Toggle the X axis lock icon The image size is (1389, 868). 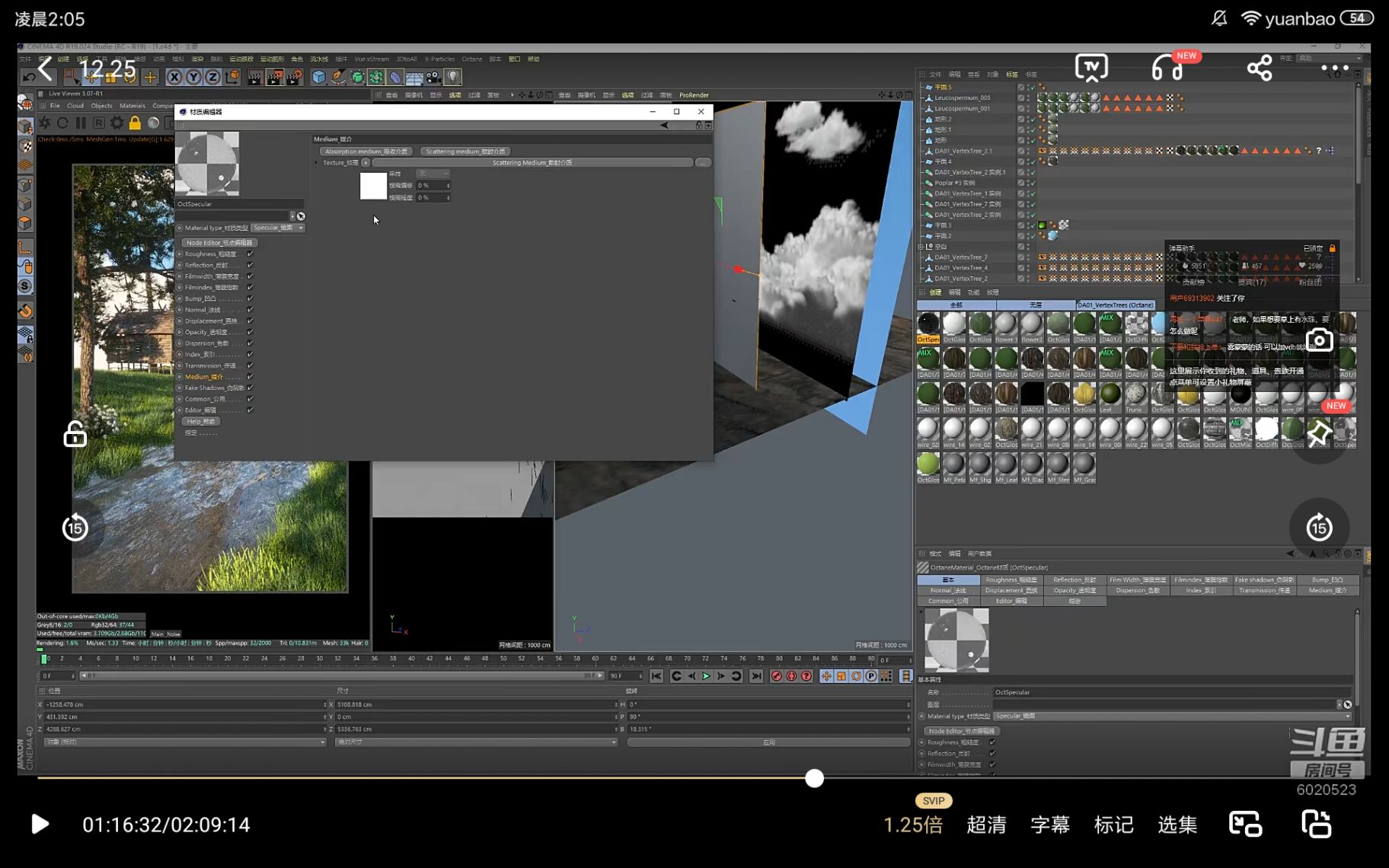[x=174, y=77]
